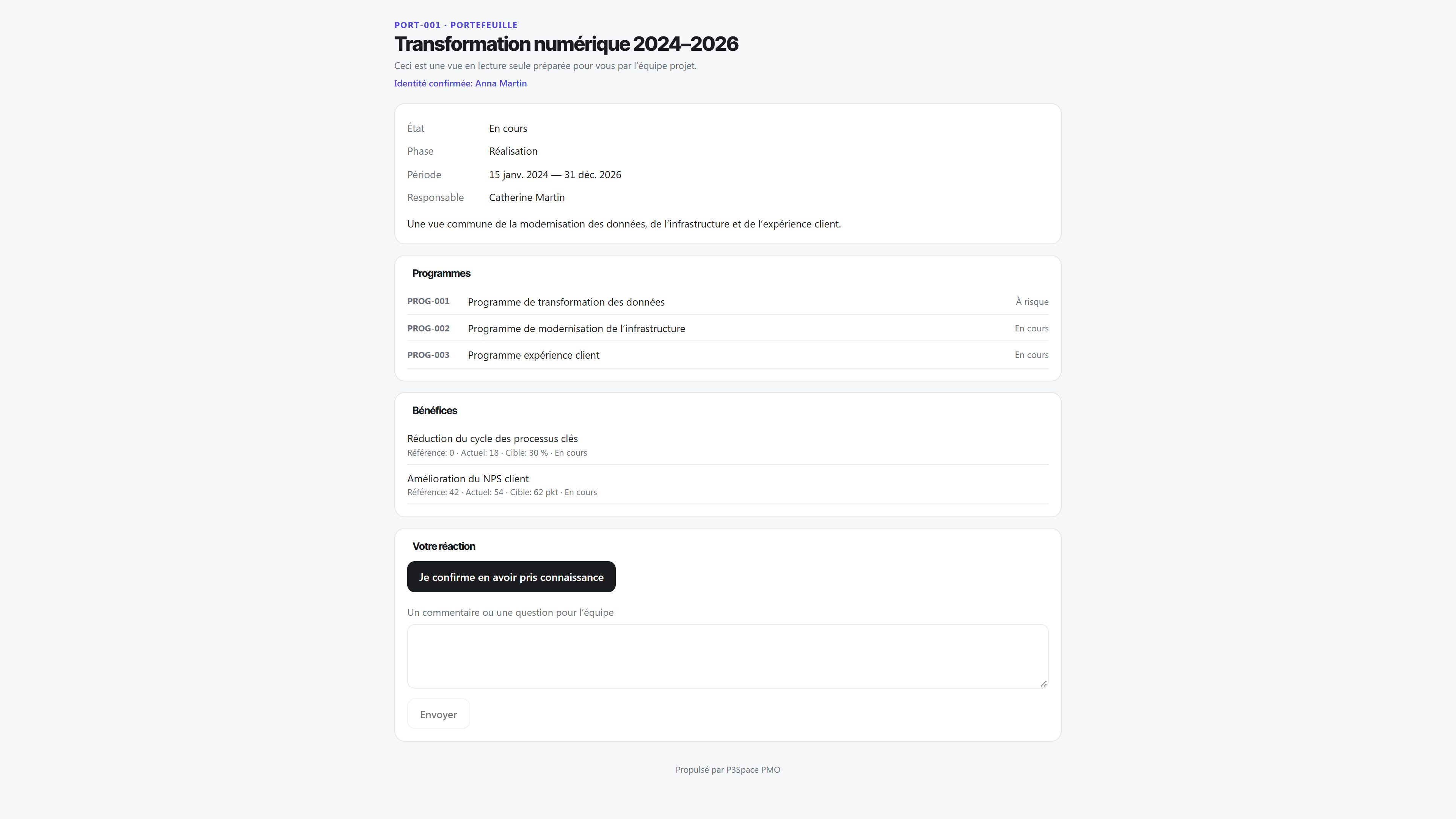
Task: Click the Envoyer button
Action: [x=438, y=714]
